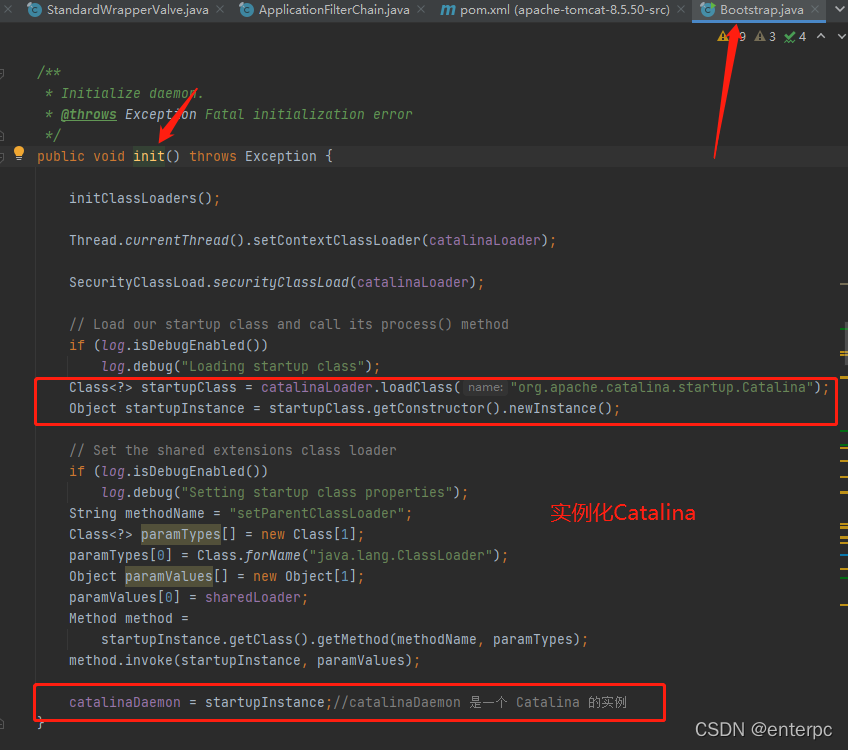The height and width of the screenshot is (750, 848).
Task: Click the securityClassLoad method call
Action: [281, 282]
